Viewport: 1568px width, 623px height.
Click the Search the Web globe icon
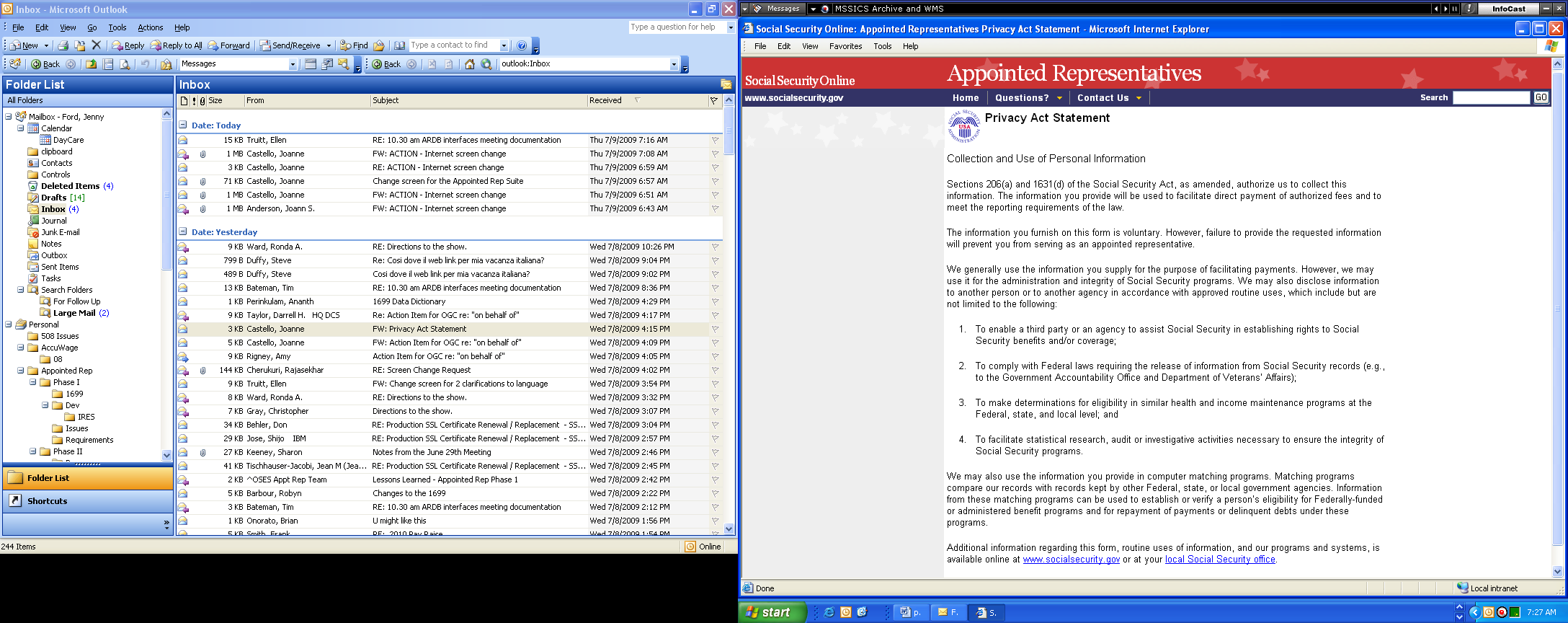(486, 64)
